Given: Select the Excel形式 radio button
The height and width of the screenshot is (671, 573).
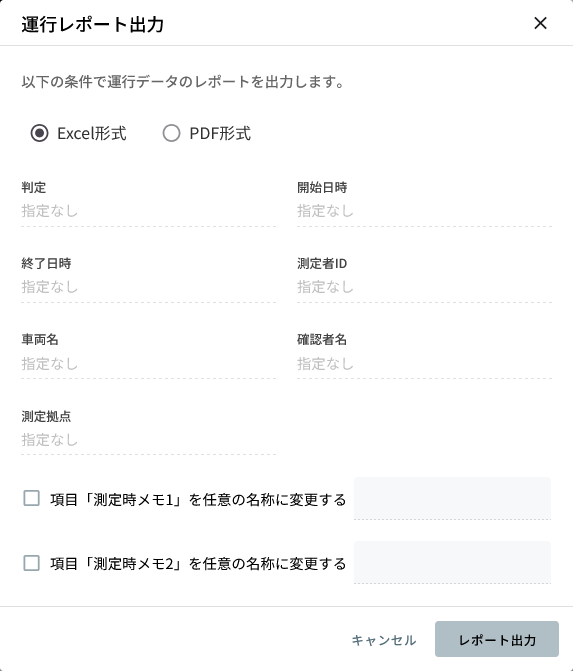Looking at the screenshot, I should 39,133.
